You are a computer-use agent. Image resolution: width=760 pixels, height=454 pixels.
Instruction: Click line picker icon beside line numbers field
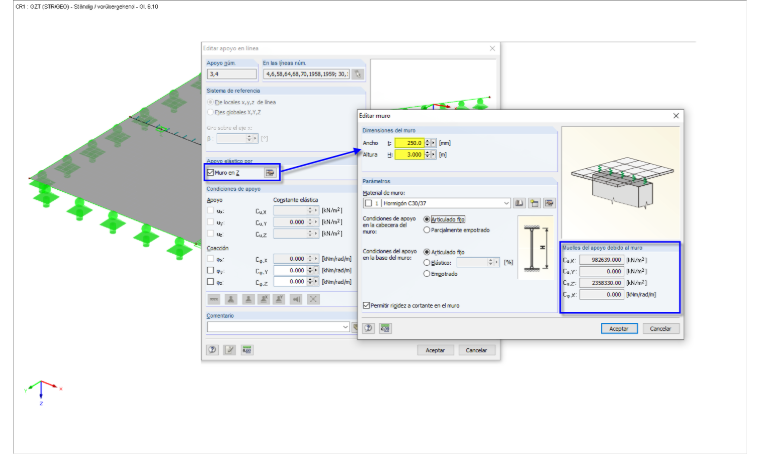pos(358,74)
